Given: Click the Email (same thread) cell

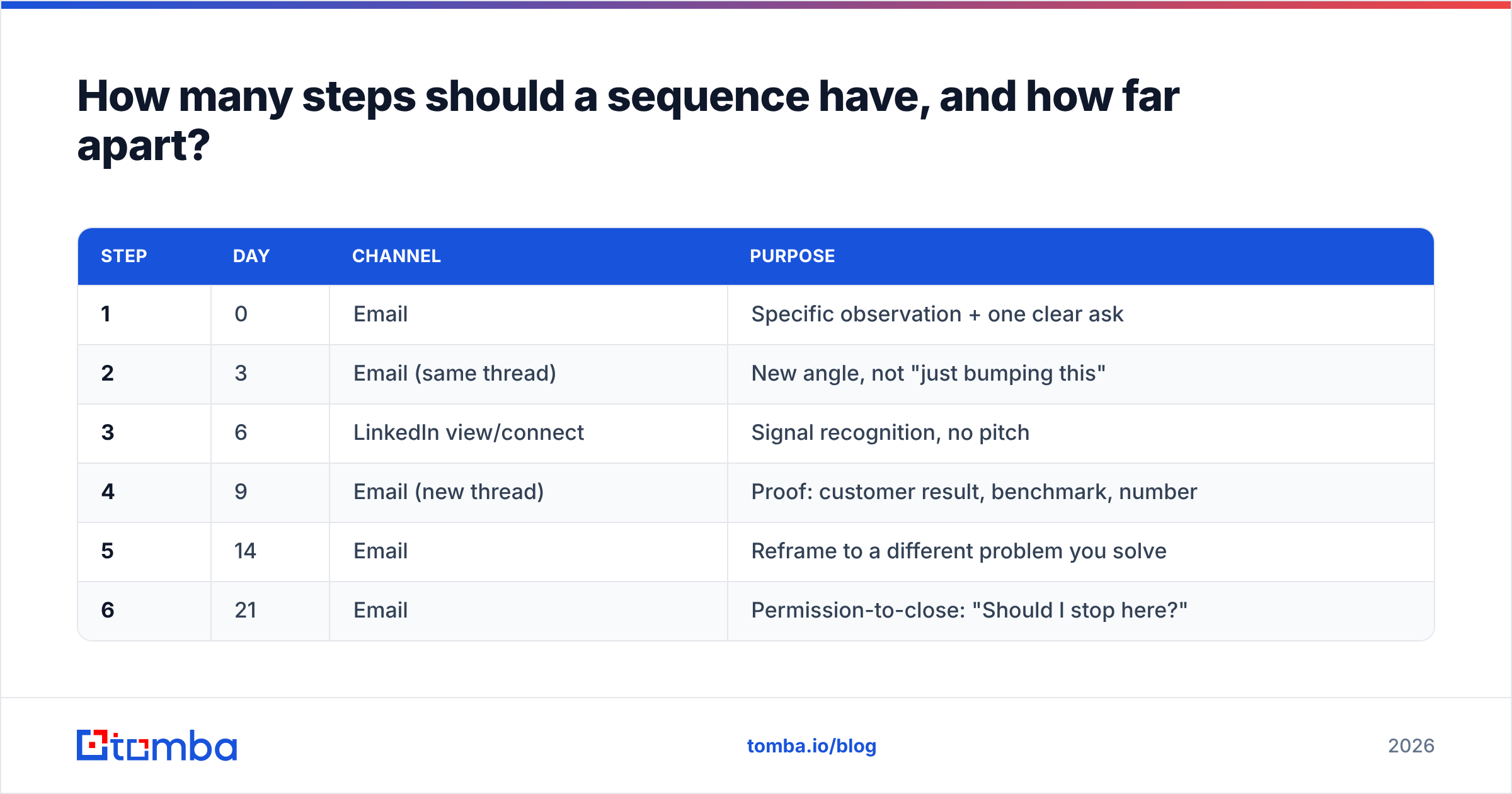Looking at the screenshot, I should [x=529, y=374].
